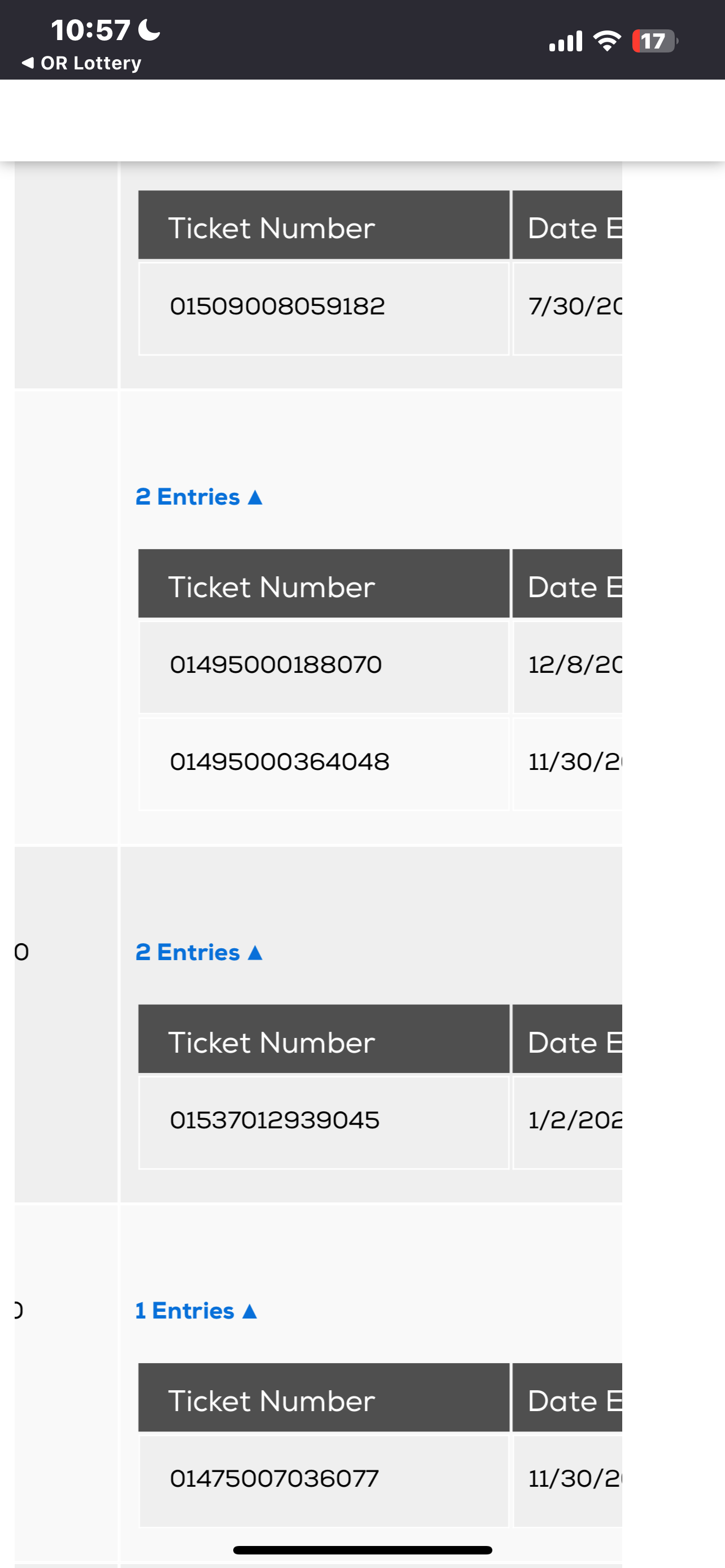Collapse the 1 Entries expander
725x1568 pixels.
coord(195,1311)
